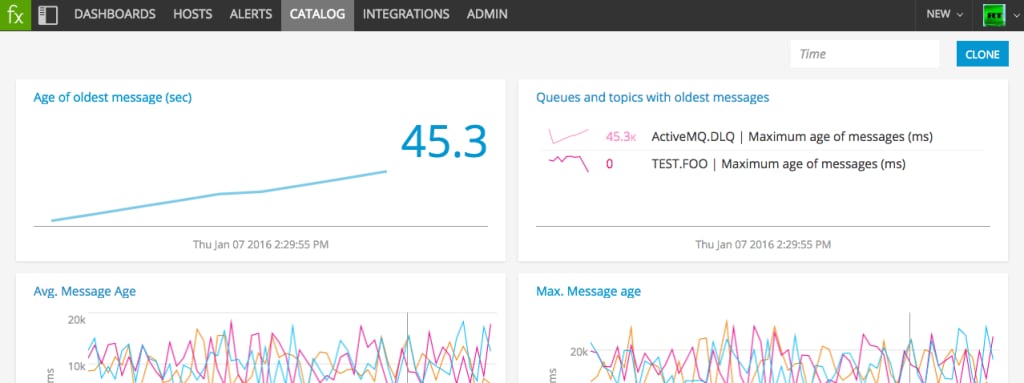Open the INTEGRATIONS page
The width and height of the screenshot is (1024, 383).
(406, 14)
